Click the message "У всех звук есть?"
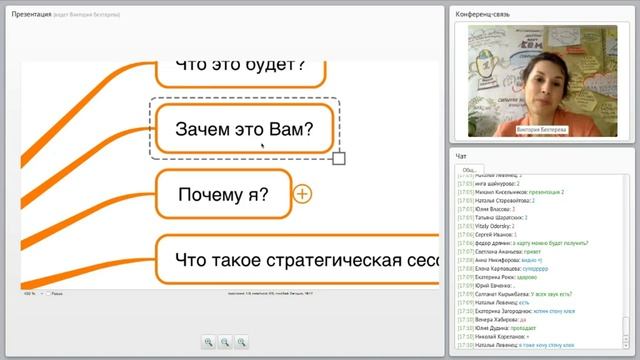 [551, 294]
